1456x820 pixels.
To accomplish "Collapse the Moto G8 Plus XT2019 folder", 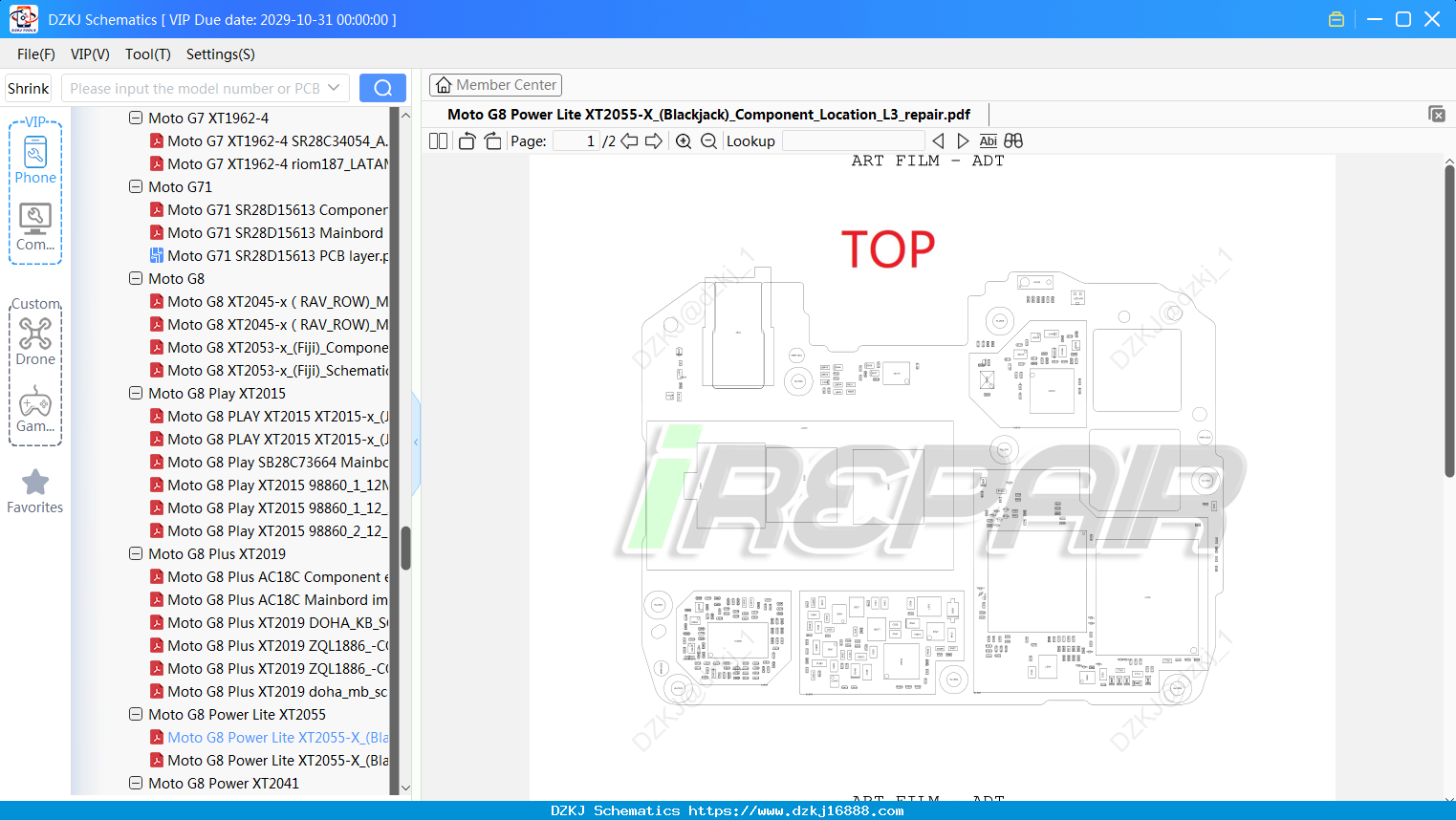I will click(x=136, y=553).
